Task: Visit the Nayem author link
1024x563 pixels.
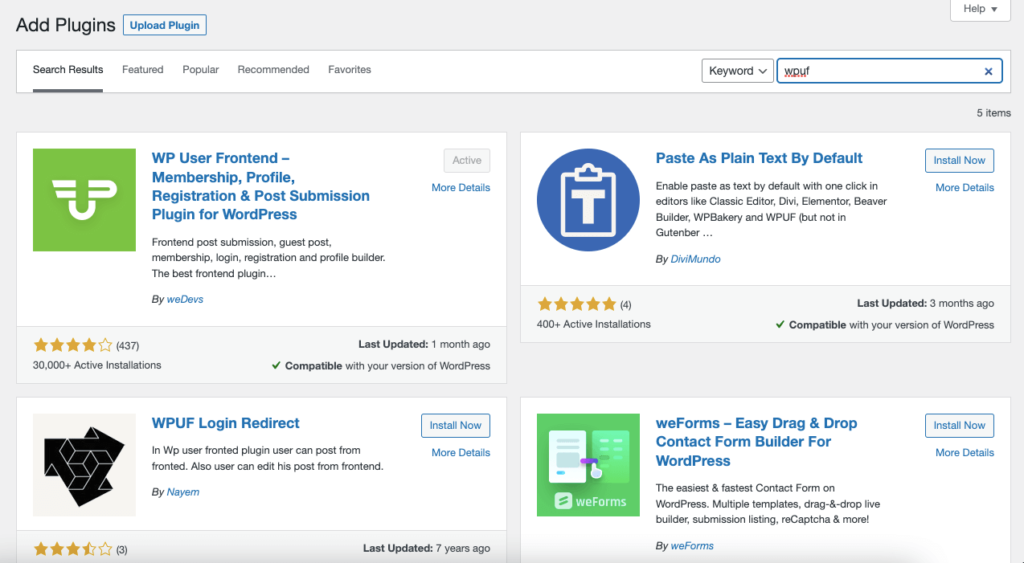Action: [x=183, y=492]
